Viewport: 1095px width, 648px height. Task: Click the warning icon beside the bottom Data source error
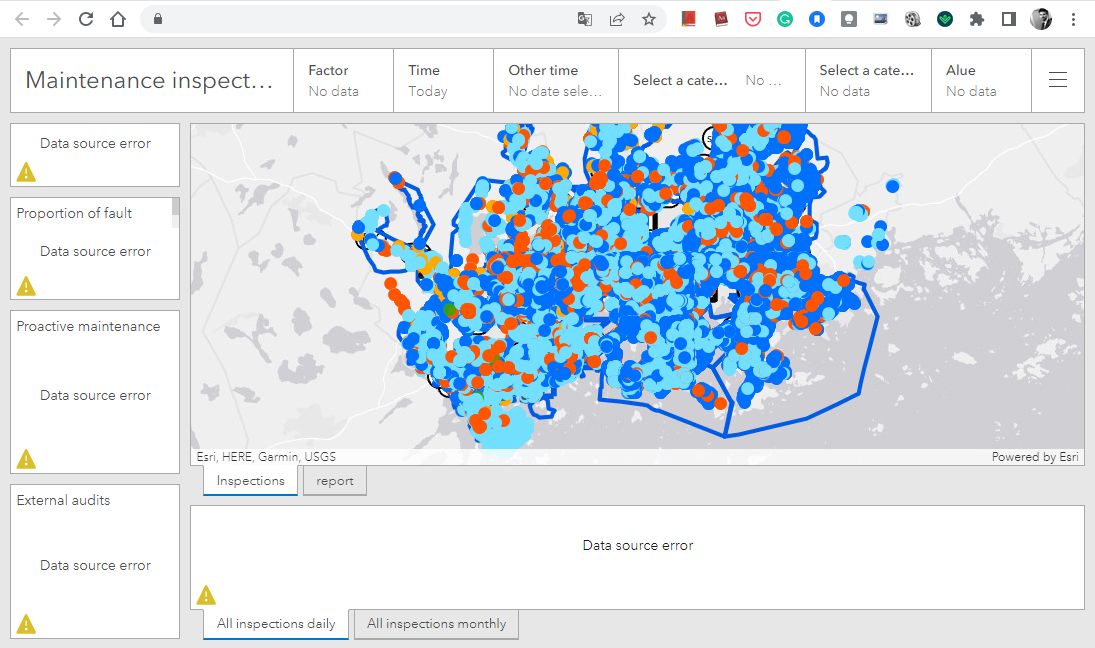pyautogui.click(x=206, y=594)
